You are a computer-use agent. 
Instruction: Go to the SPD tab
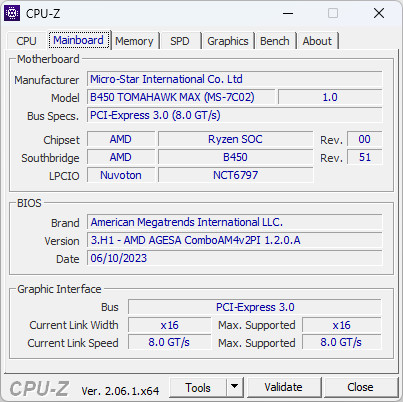pyautogui.click(x=180, y=41)
